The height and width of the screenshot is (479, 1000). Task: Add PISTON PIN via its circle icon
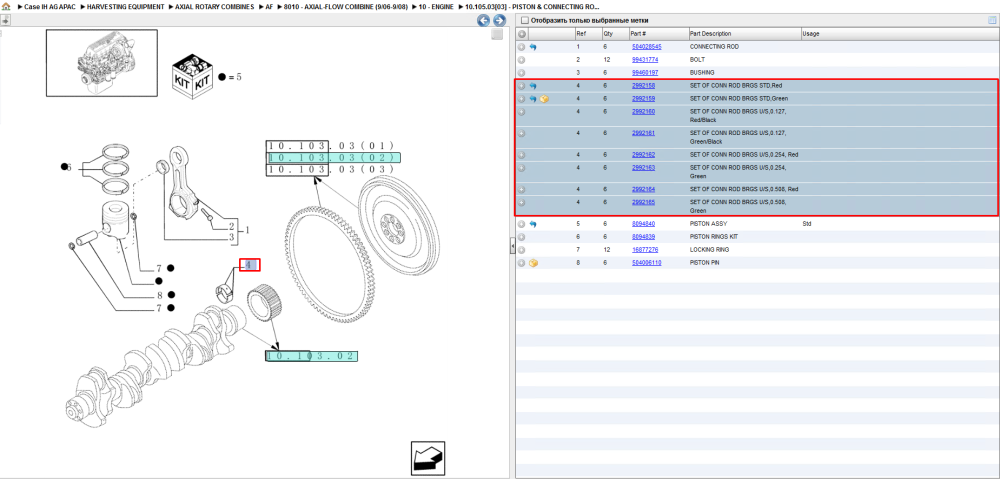[521, 263]
